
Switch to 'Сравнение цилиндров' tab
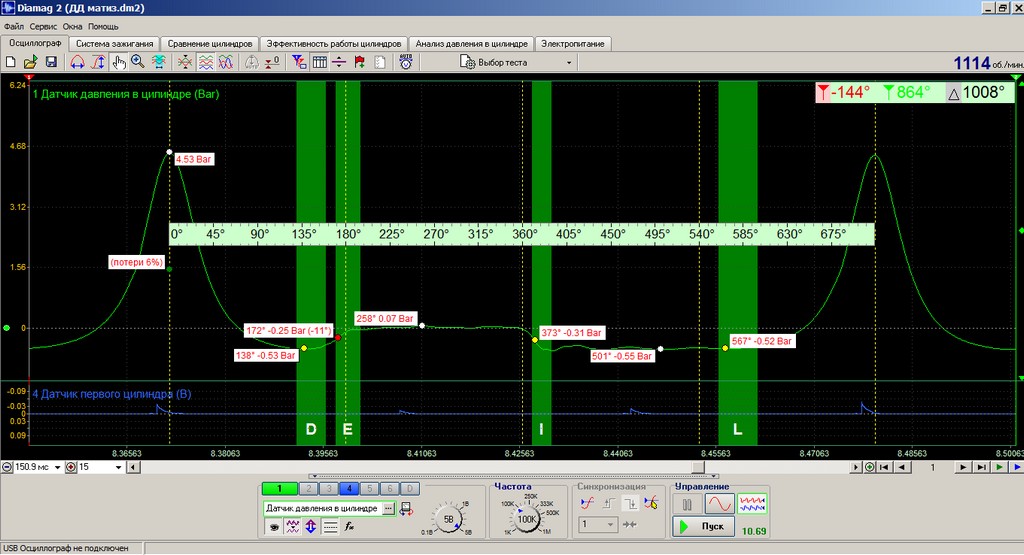point(210,44)
